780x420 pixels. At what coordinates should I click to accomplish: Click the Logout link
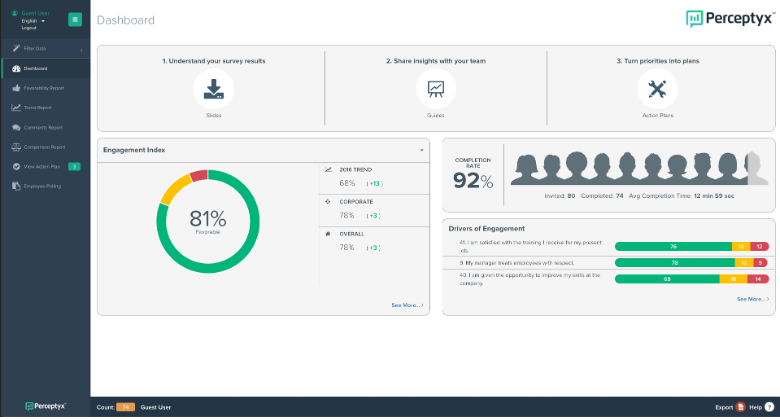pos(29,28)
